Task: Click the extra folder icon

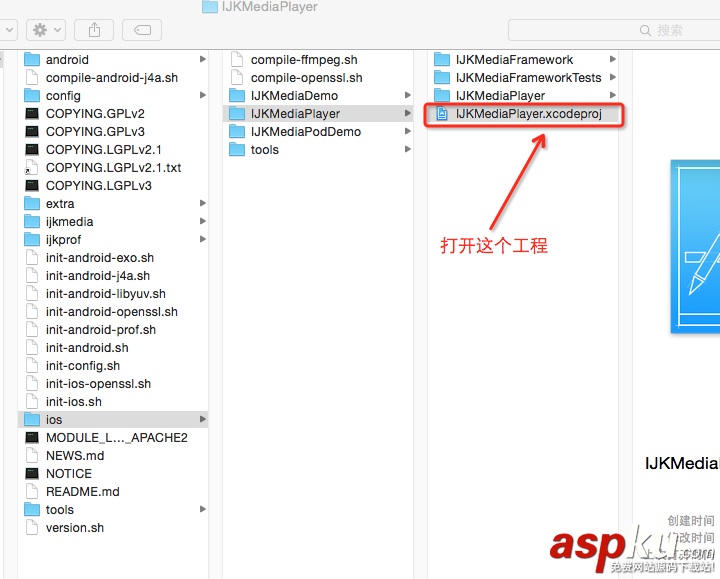Action: pos(32,203)
